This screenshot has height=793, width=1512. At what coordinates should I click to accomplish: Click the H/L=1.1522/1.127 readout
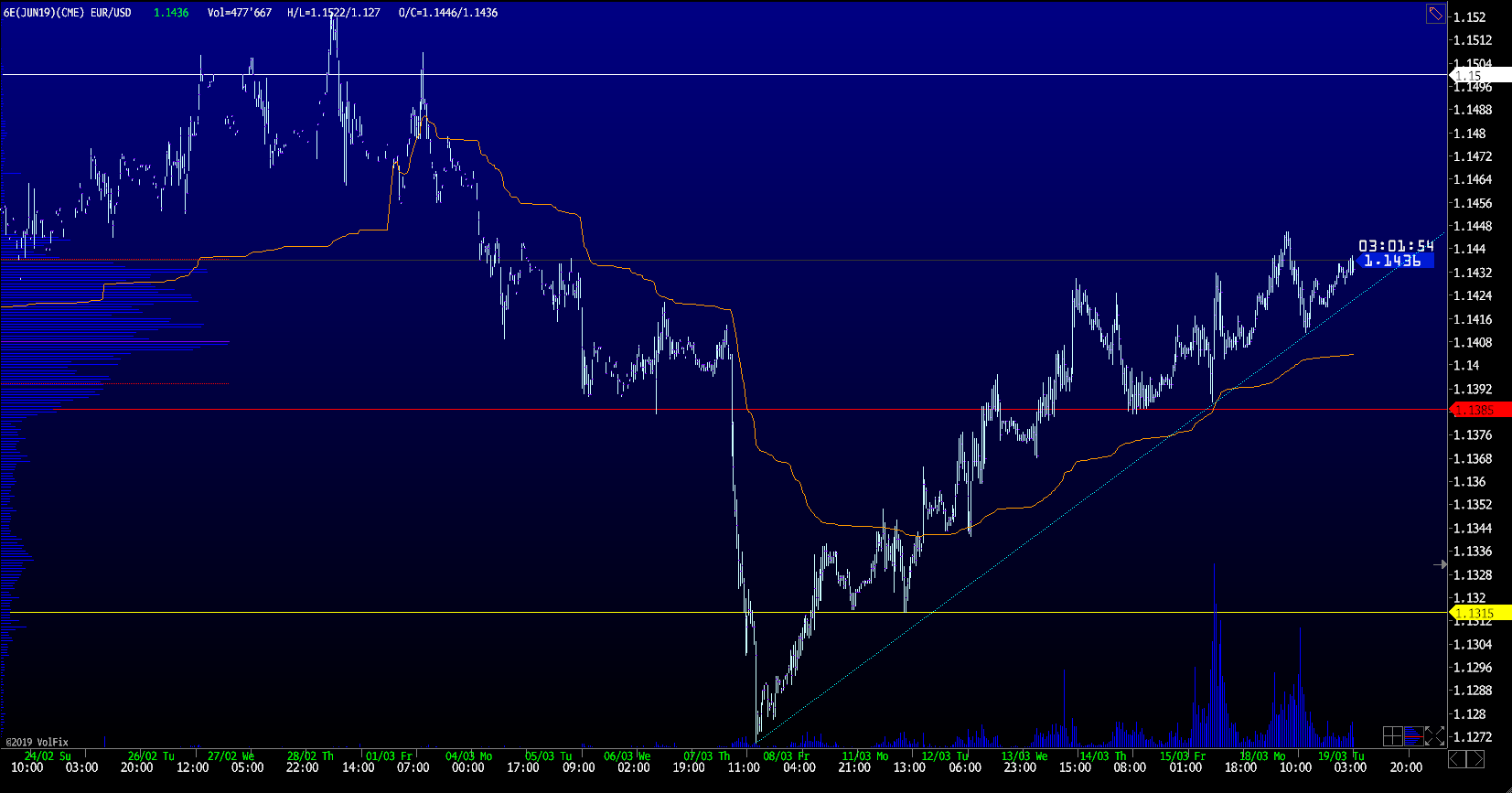(333, 13)
